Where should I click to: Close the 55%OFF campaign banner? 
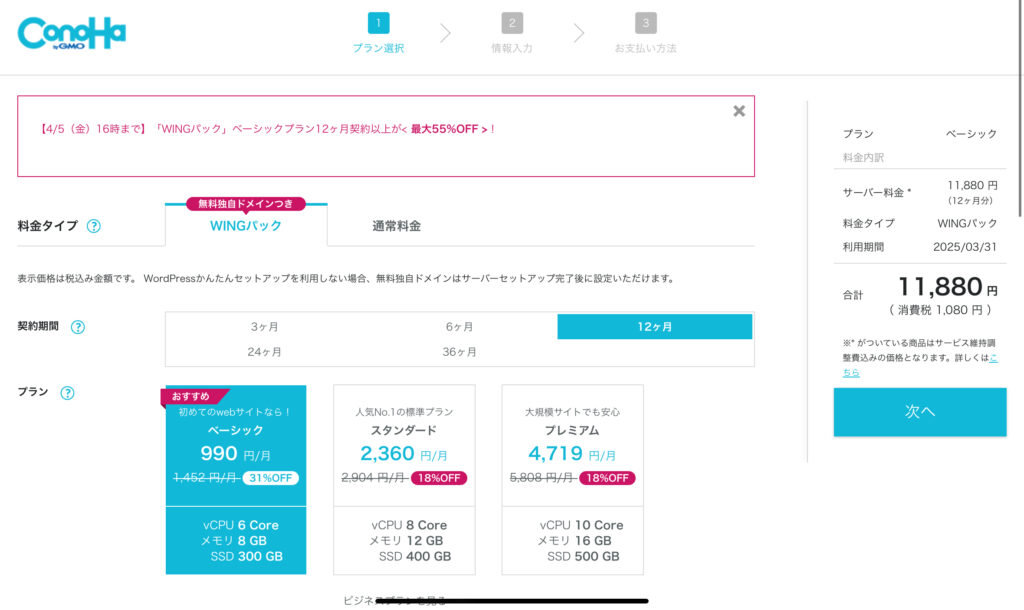(739, 111)
